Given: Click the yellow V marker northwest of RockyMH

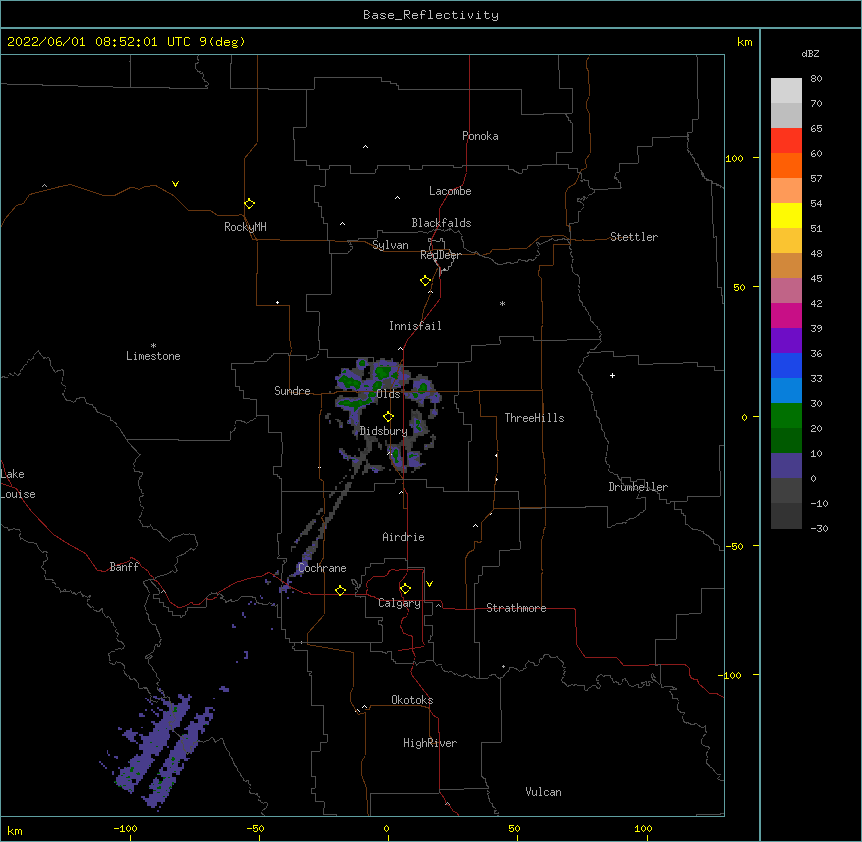Looking at the screenshot, I should point(175,184).
